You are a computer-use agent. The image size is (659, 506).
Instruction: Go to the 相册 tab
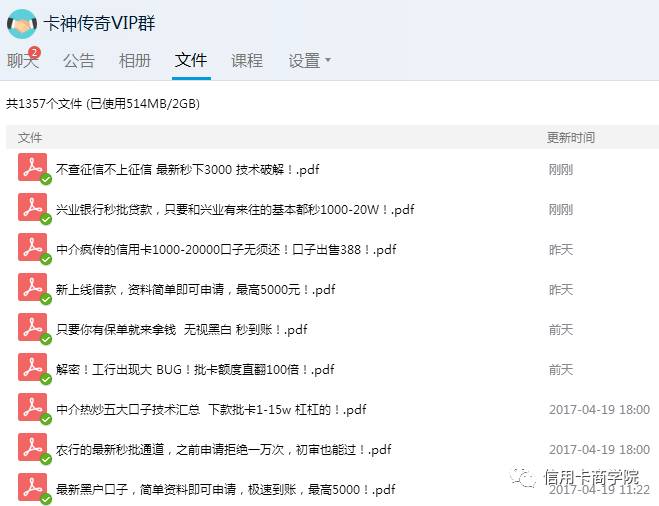point(135,61)
